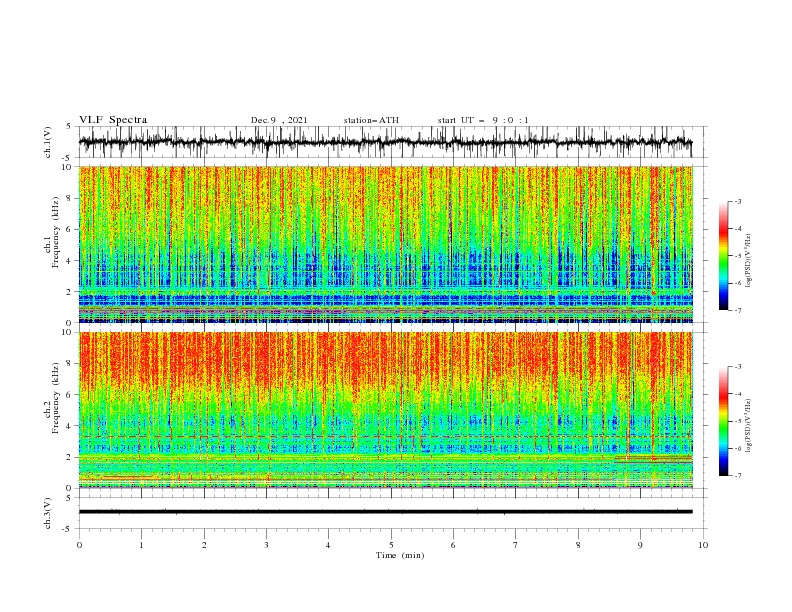This screenshot has height=612, width=792.
Task: Click time axis tick label "7"
Action: tap(516, 545)
